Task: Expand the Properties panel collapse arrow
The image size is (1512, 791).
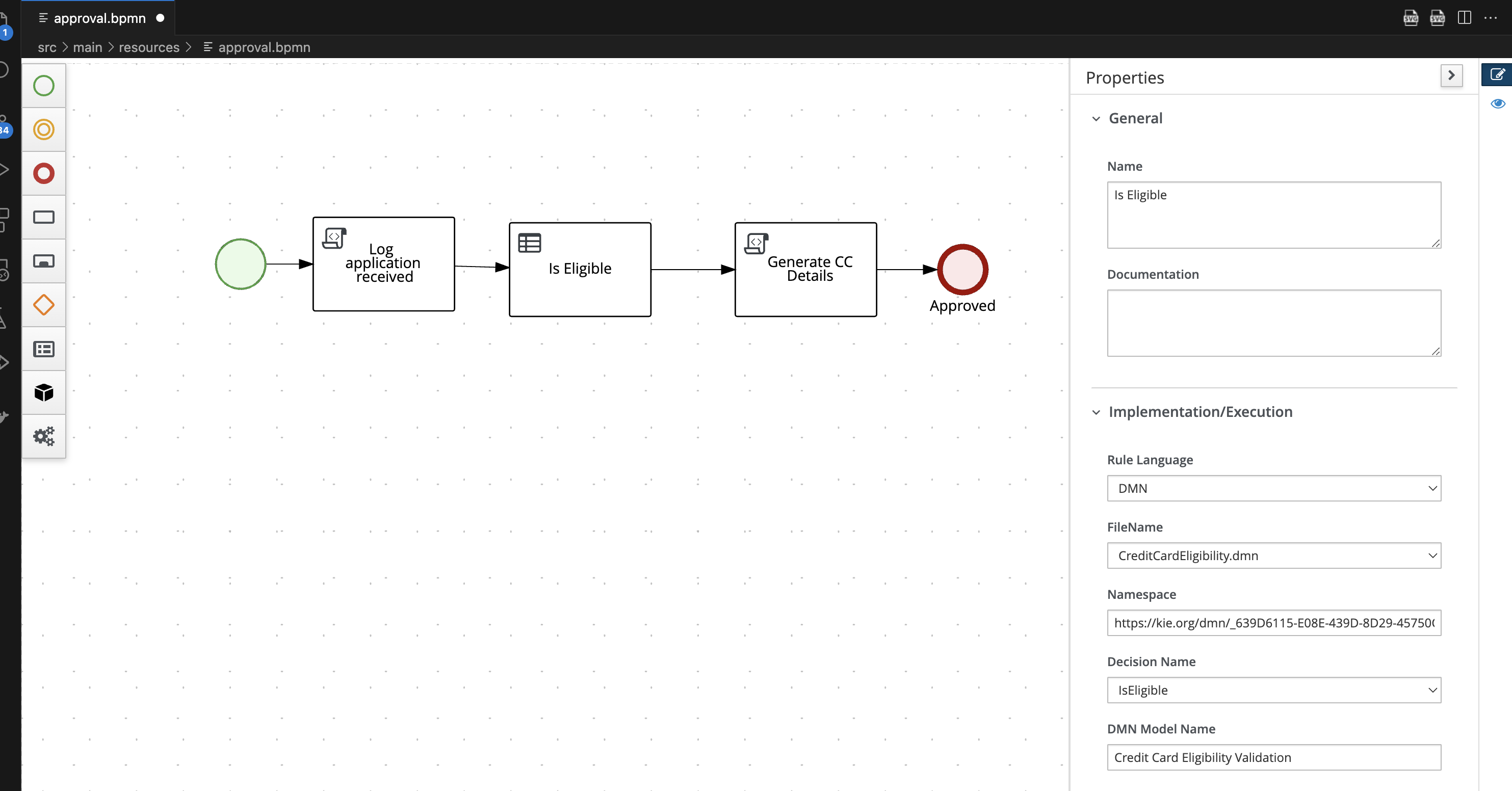Action: pos(1452,76)
